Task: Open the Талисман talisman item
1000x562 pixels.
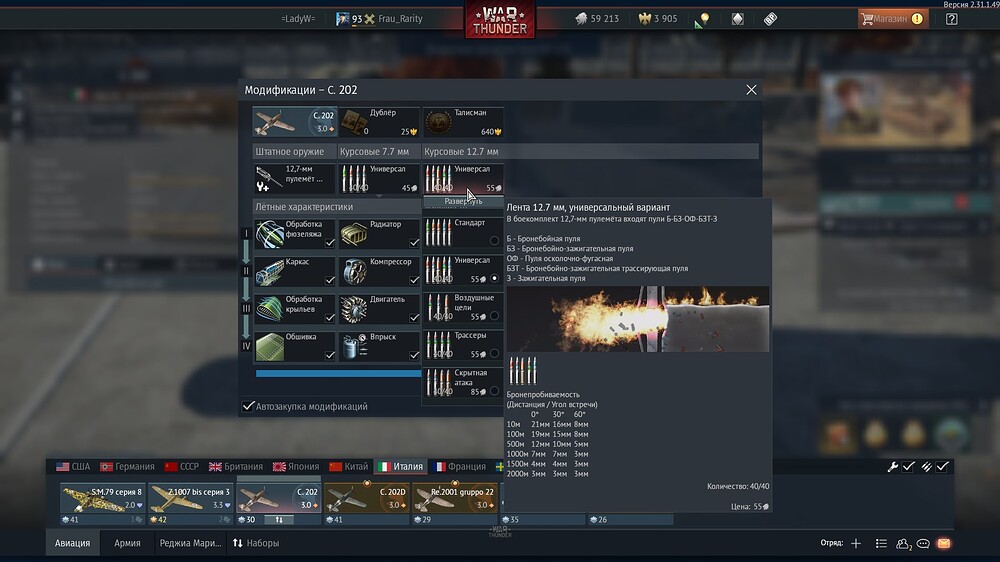Action: click(463, 122)
